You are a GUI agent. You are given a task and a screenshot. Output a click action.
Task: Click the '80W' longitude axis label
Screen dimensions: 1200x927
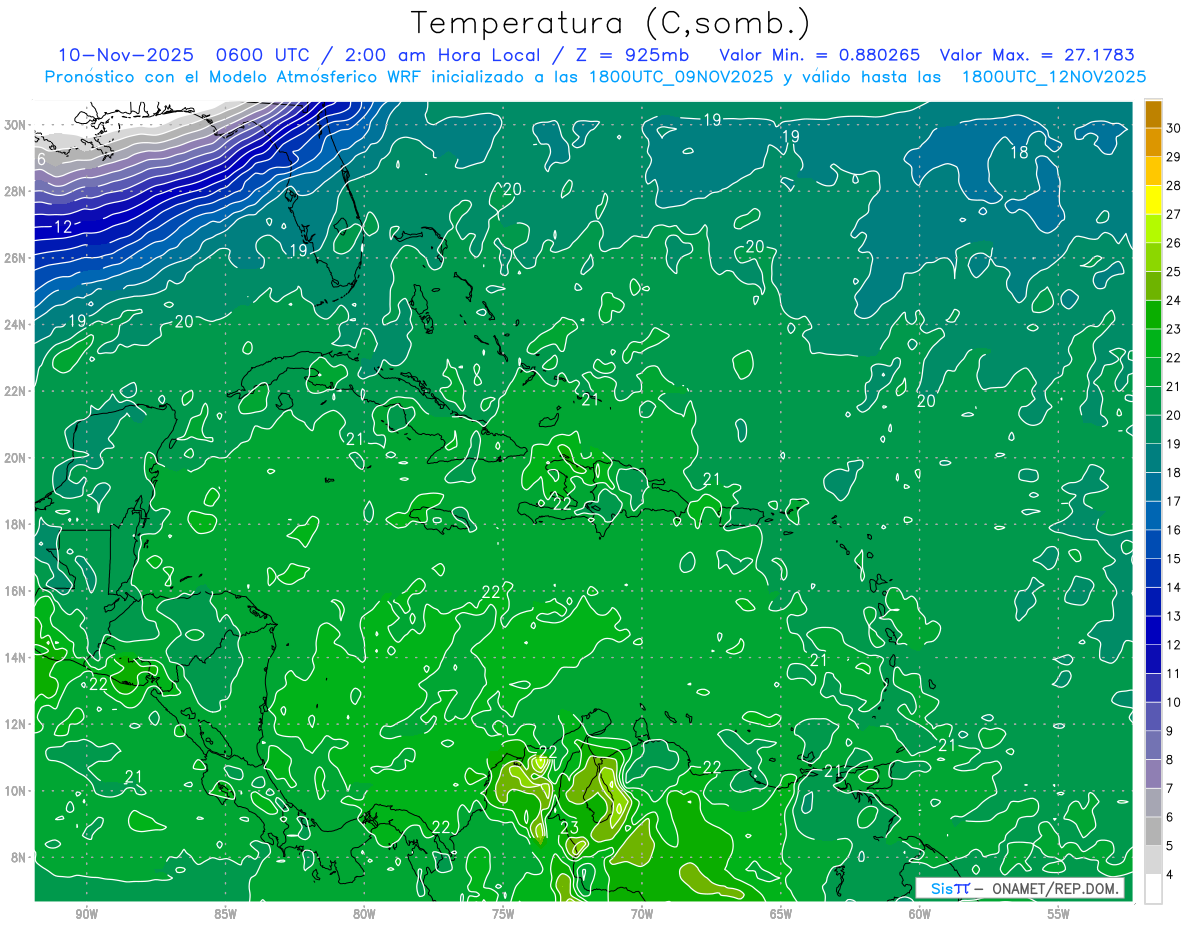click(364, 914)
